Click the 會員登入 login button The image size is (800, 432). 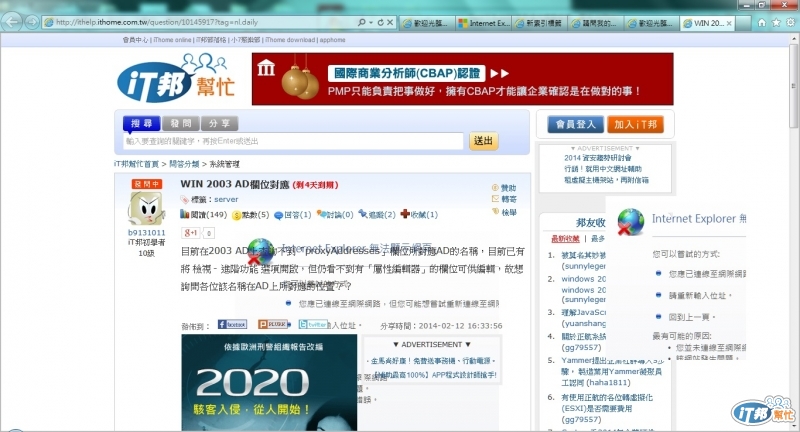576,124
